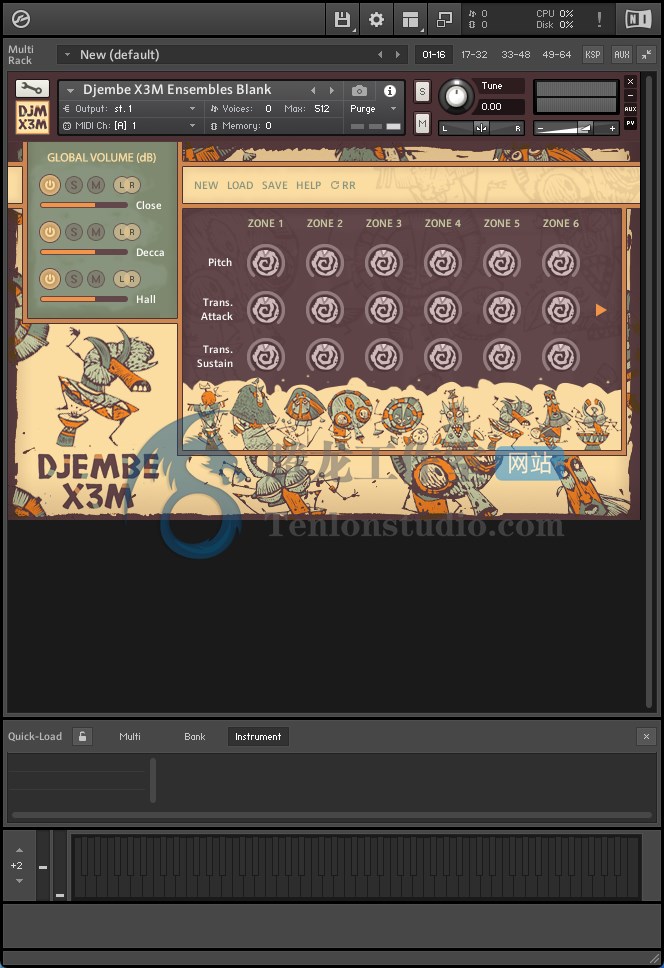664x968 pixels.
Task: Switch to rack page 49-64
Action: coord(556,54)
